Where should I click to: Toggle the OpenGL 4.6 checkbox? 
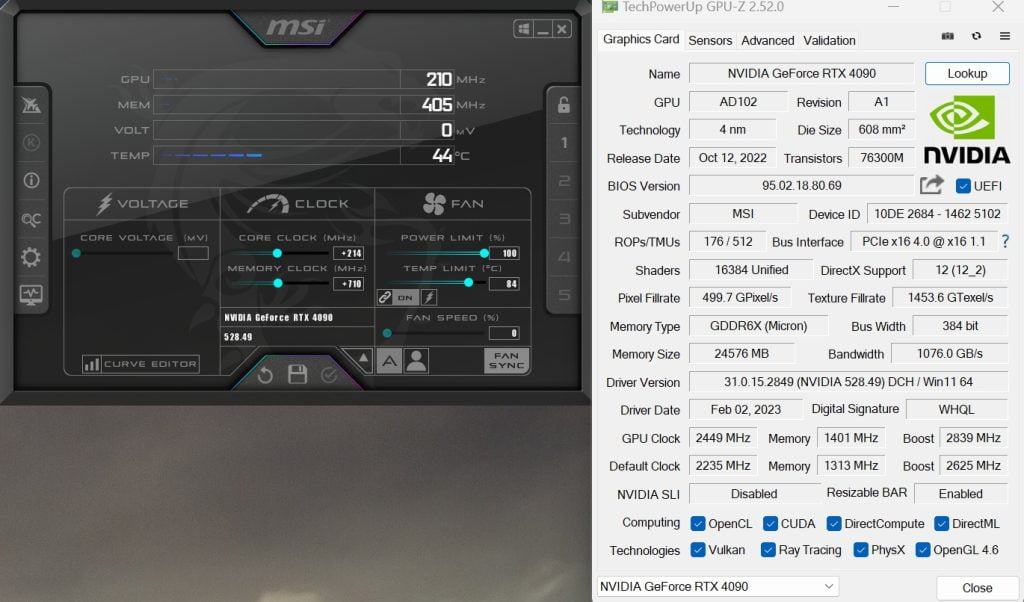pos(923,550)
